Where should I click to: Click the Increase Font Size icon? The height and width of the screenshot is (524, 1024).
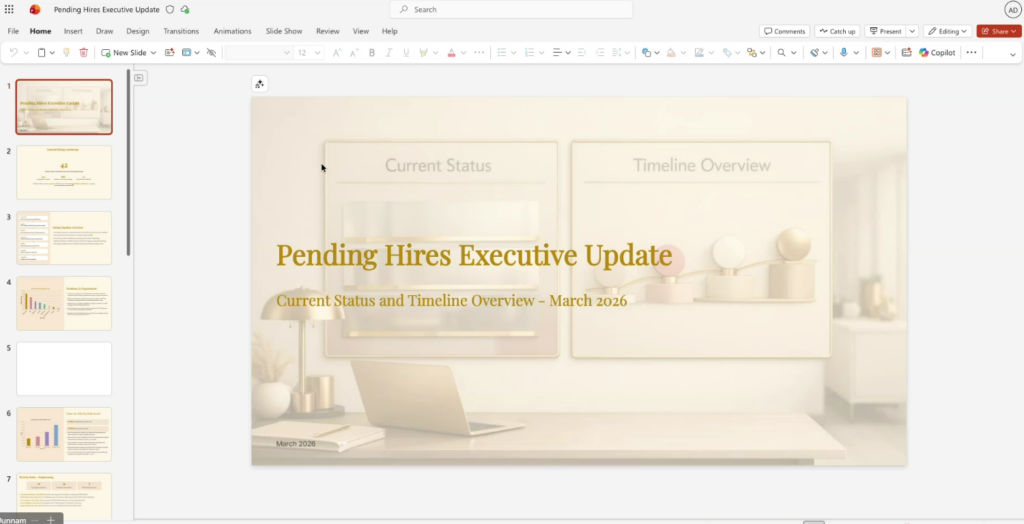coord(336,52)
